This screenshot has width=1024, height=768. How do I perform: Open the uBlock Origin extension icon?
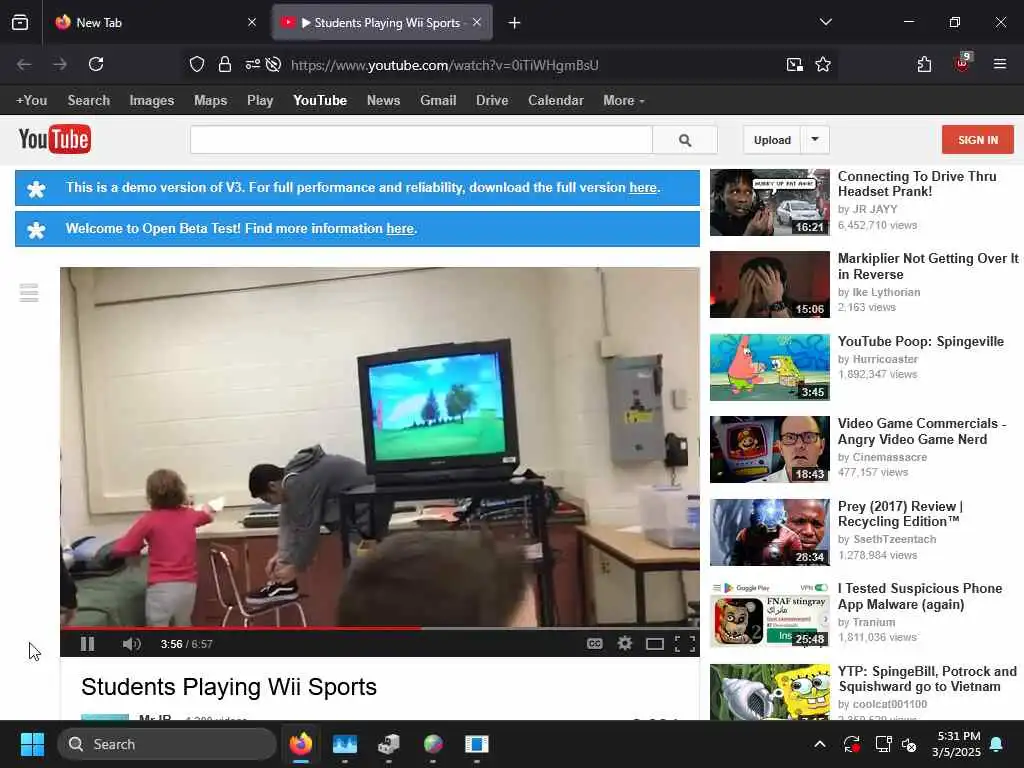[962, 63]
